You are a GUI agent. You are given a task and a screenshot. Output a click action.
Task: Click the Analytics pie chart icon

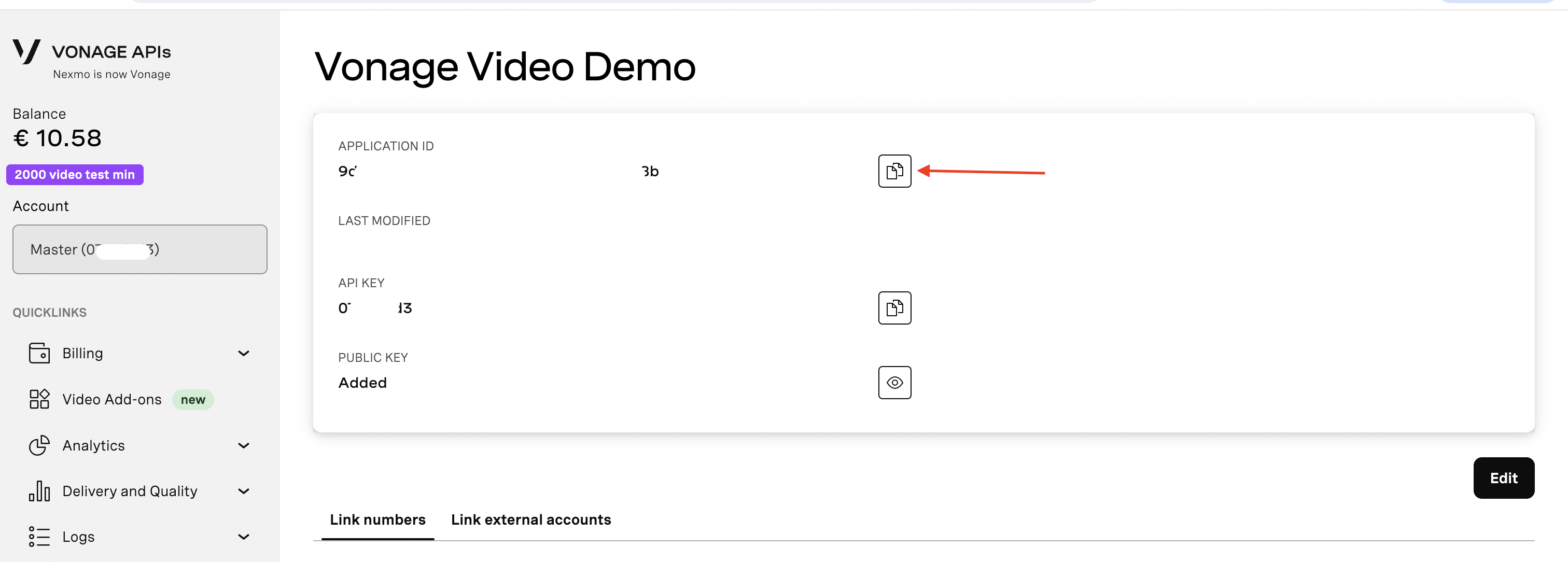[39, 445]
